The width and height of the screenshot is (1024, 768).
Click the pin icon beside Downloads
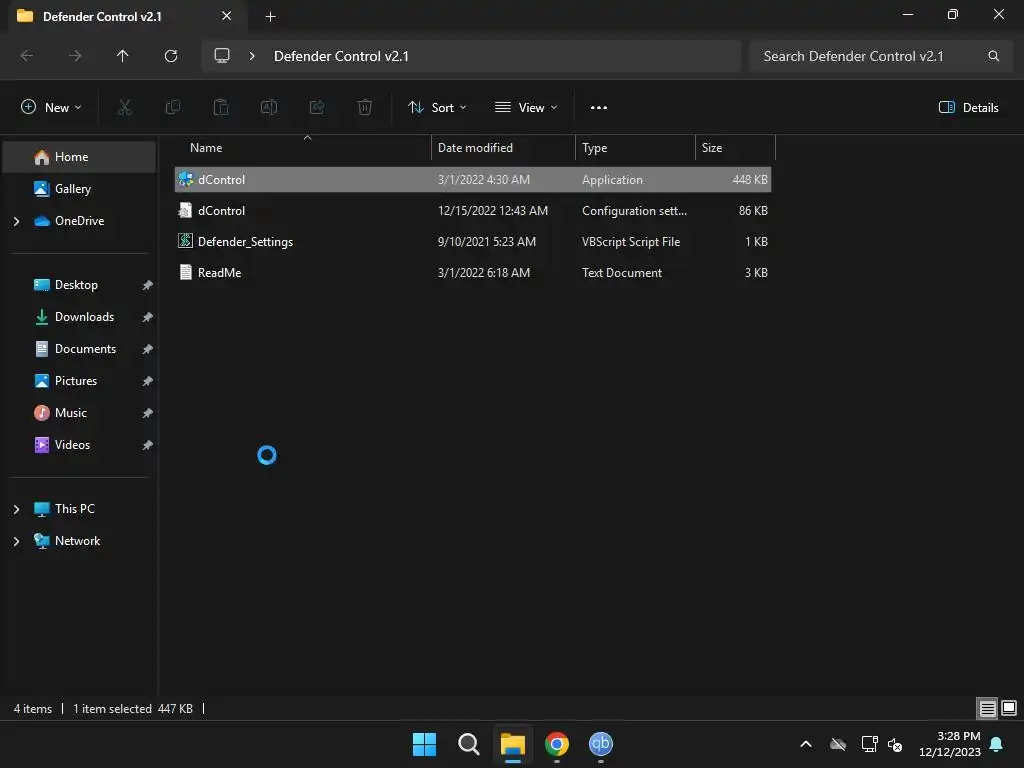(x=148, y=317)
